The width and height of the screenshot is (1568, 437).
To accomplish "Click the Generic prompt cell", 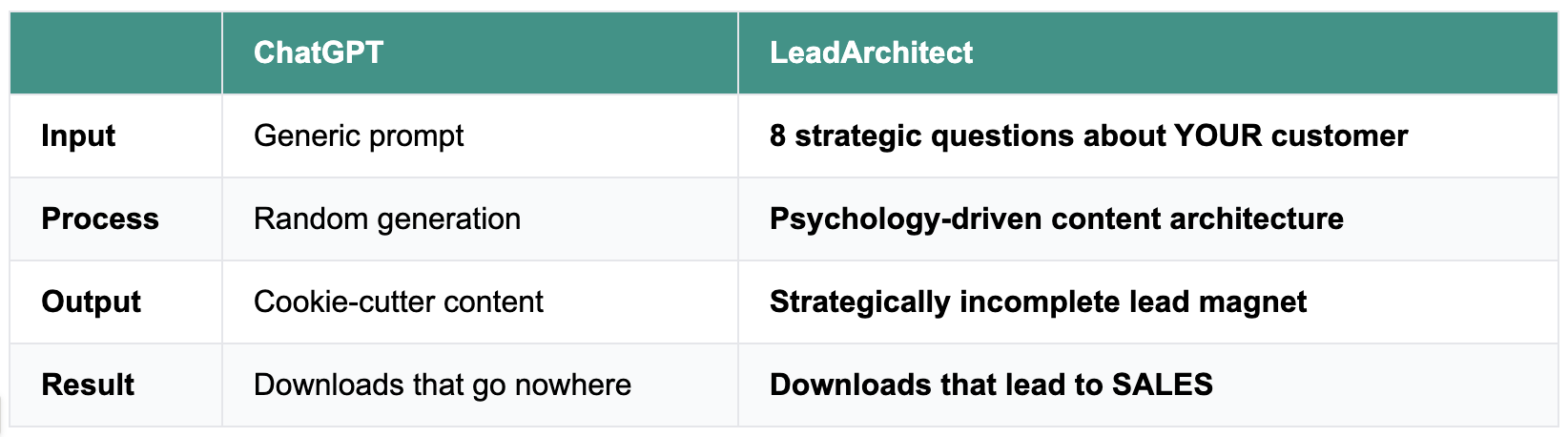I will (x=359, y=135).
